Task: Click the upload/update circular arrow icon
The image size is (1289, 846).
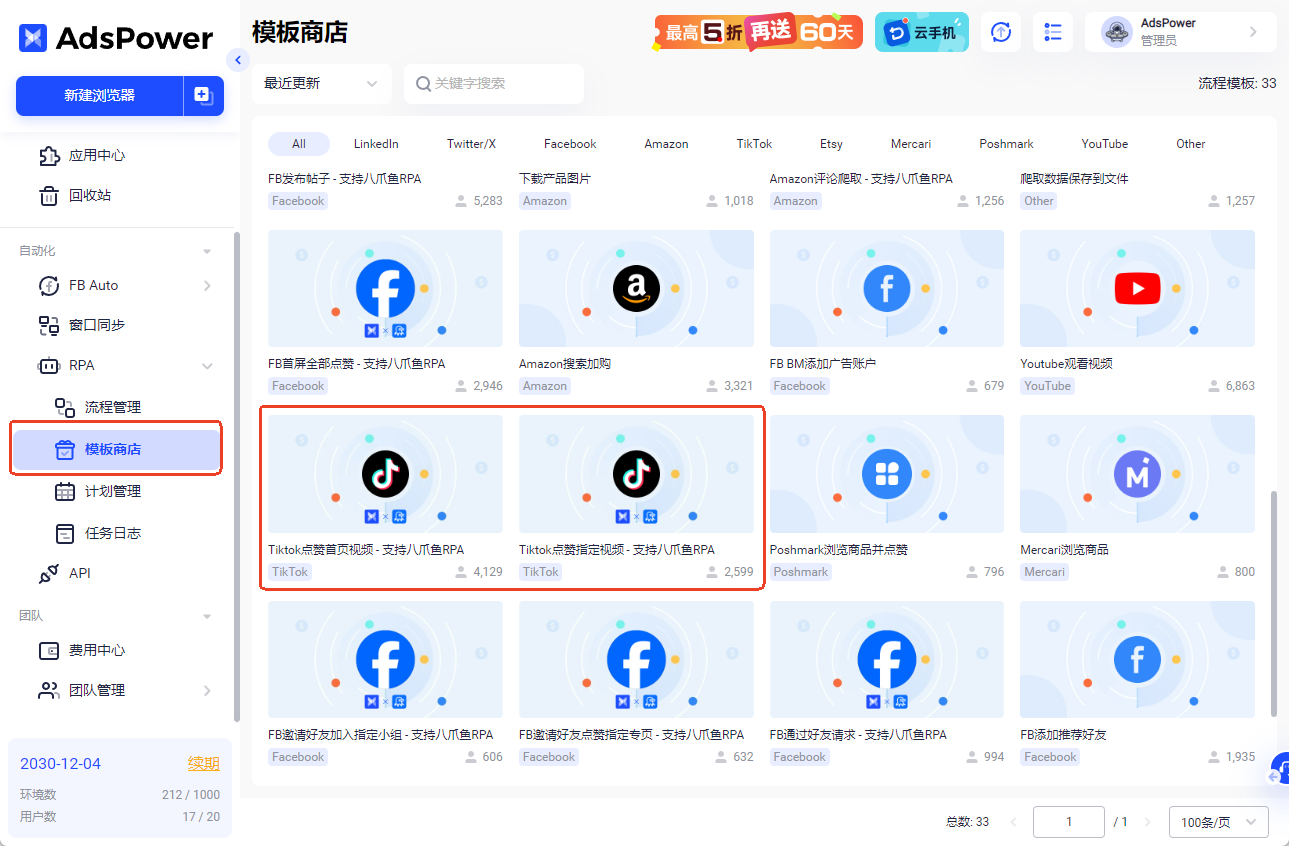Action: [x=1001, y=32]
